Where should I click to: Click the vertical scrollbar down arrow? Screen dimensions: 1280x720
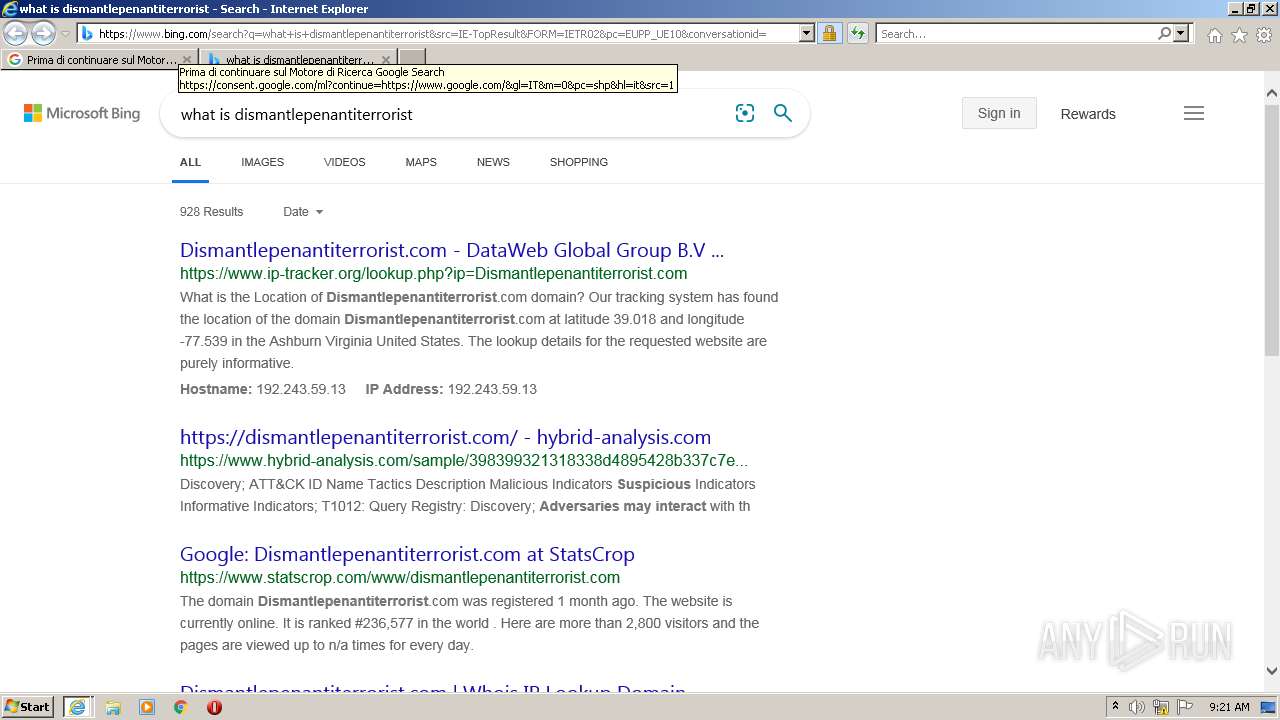(x=1272, y=671)
